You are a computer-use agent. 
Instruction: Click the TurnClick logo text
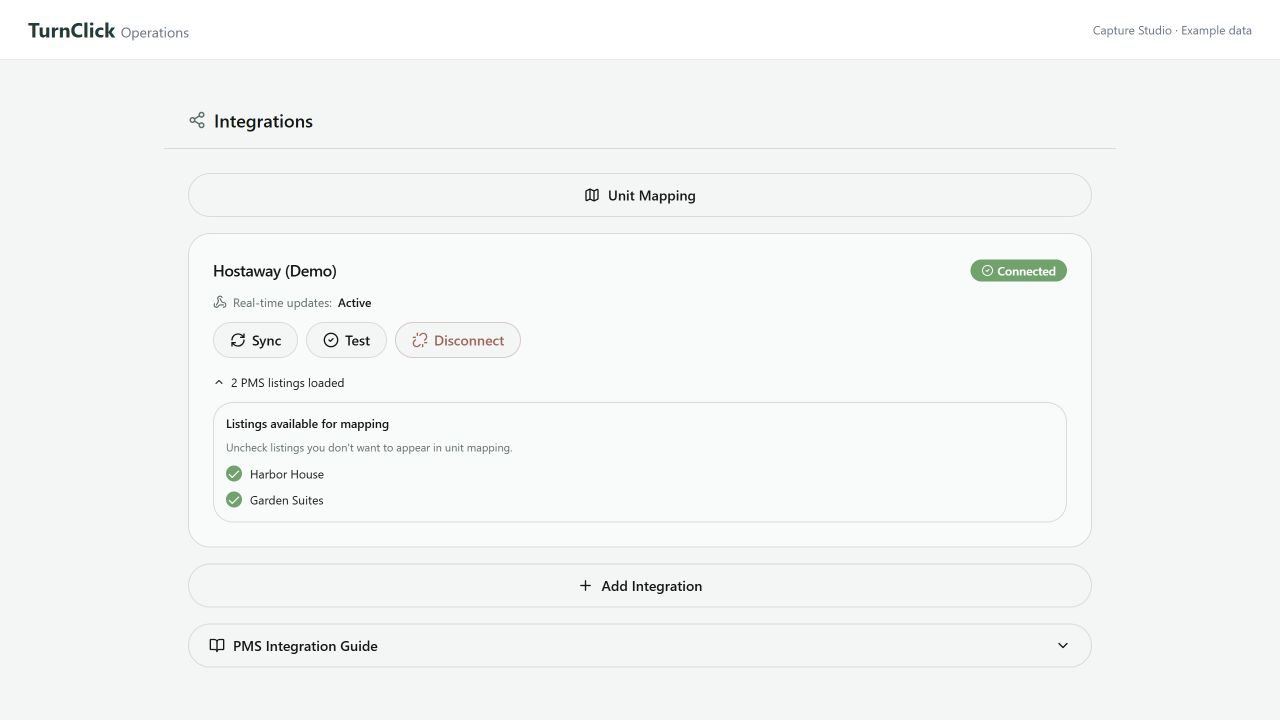pyautogui.click(x=72, y=30)
